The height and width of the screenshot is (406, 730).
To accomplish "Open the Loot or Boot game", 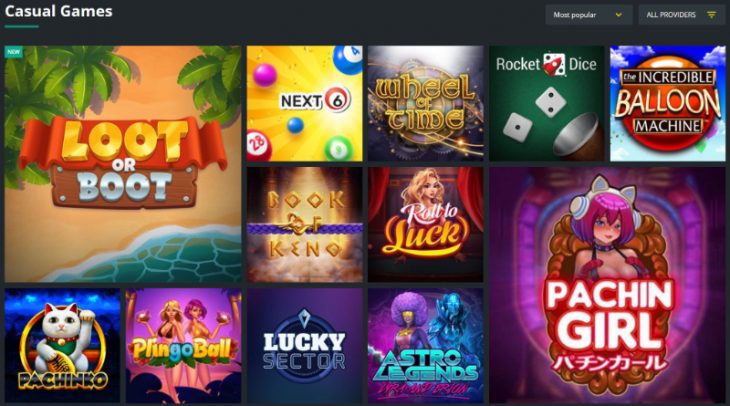I will (x=123, y=163).
